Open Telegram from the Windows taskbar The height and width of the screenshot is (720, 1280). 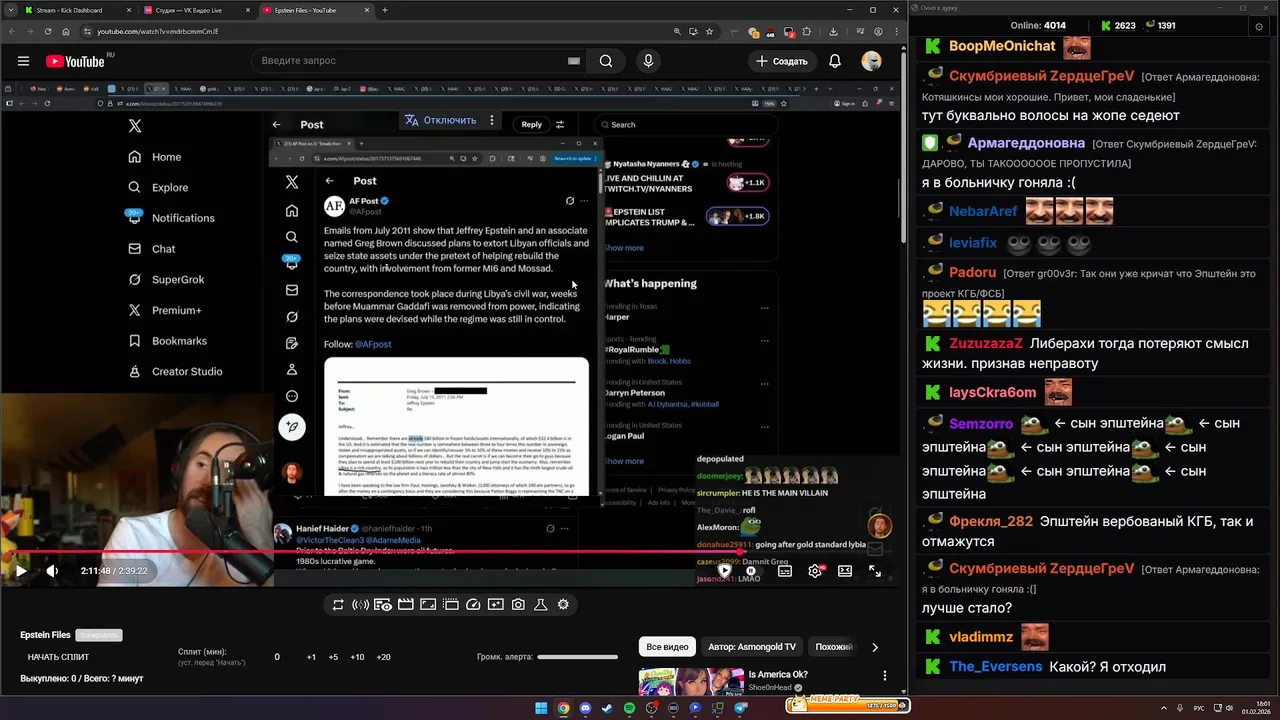[741, 708]
